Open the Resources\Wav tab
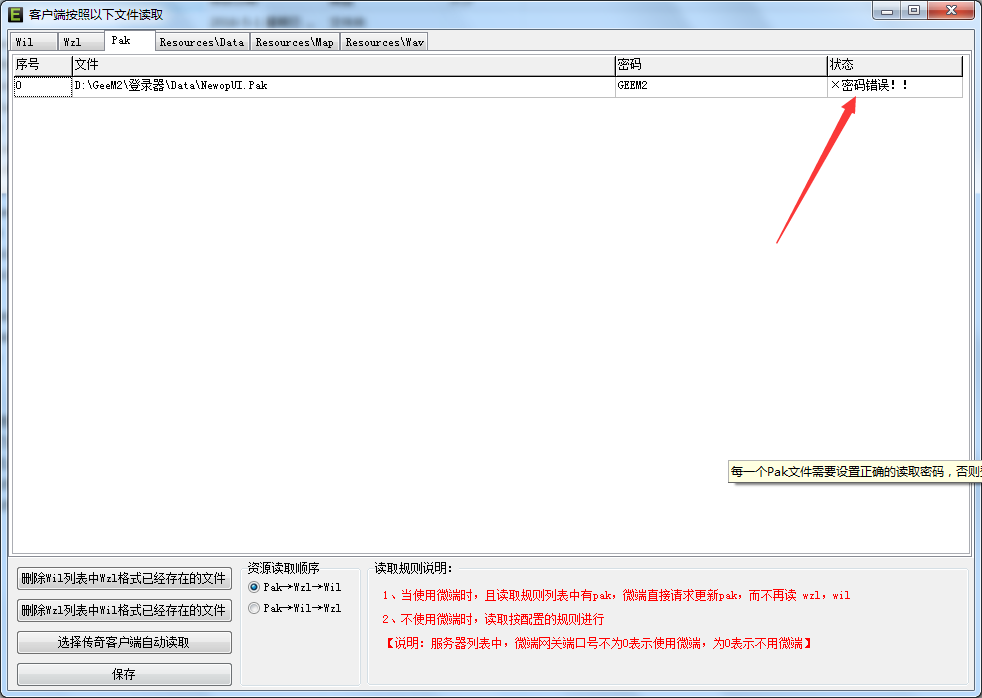The width and height of the screenshot is (982, 698). pos(385,42)
